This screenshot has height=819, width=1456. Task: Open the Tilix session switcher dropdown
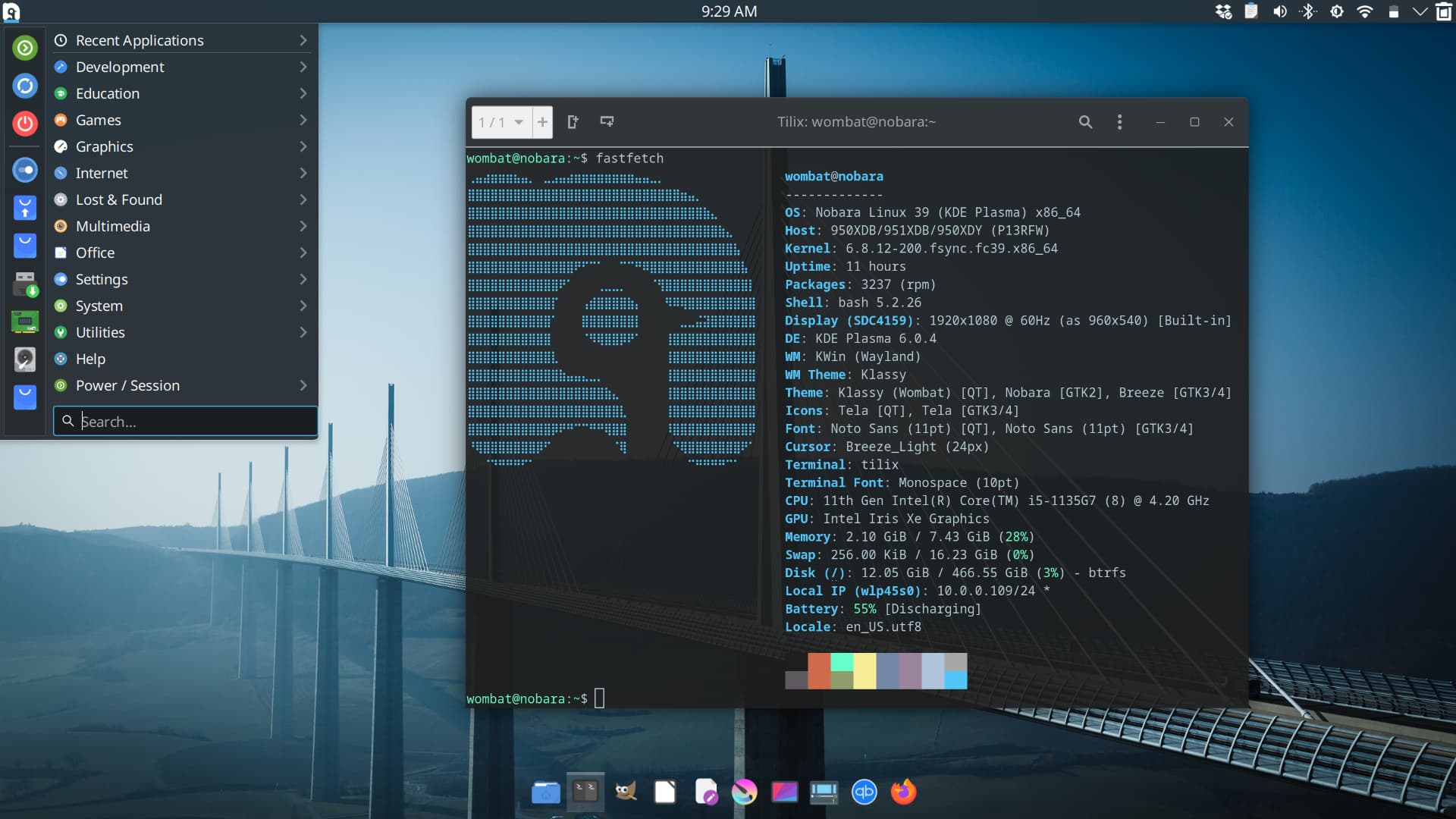[500, 121]
